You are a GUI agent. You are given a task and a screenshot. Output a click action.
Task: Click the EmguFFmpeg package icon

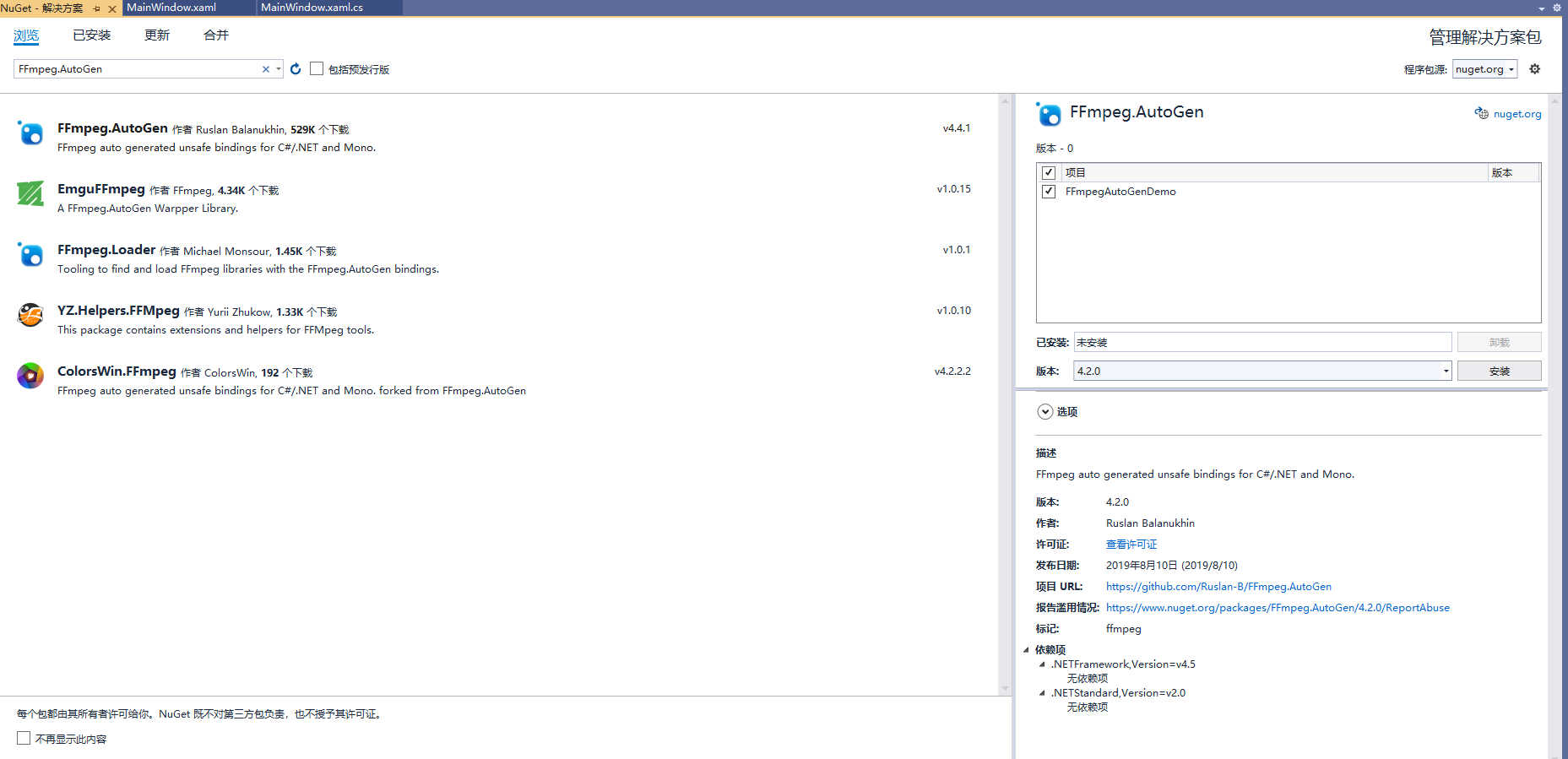(30, 193)
